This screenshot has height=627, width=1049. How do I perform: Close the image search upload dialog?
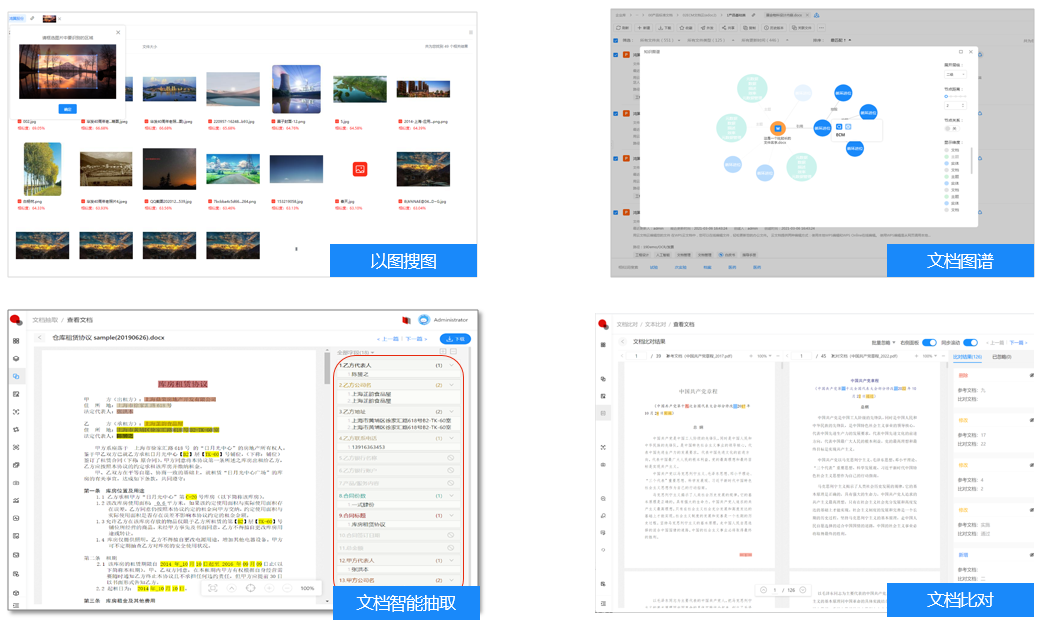click(x=118, y=32)
